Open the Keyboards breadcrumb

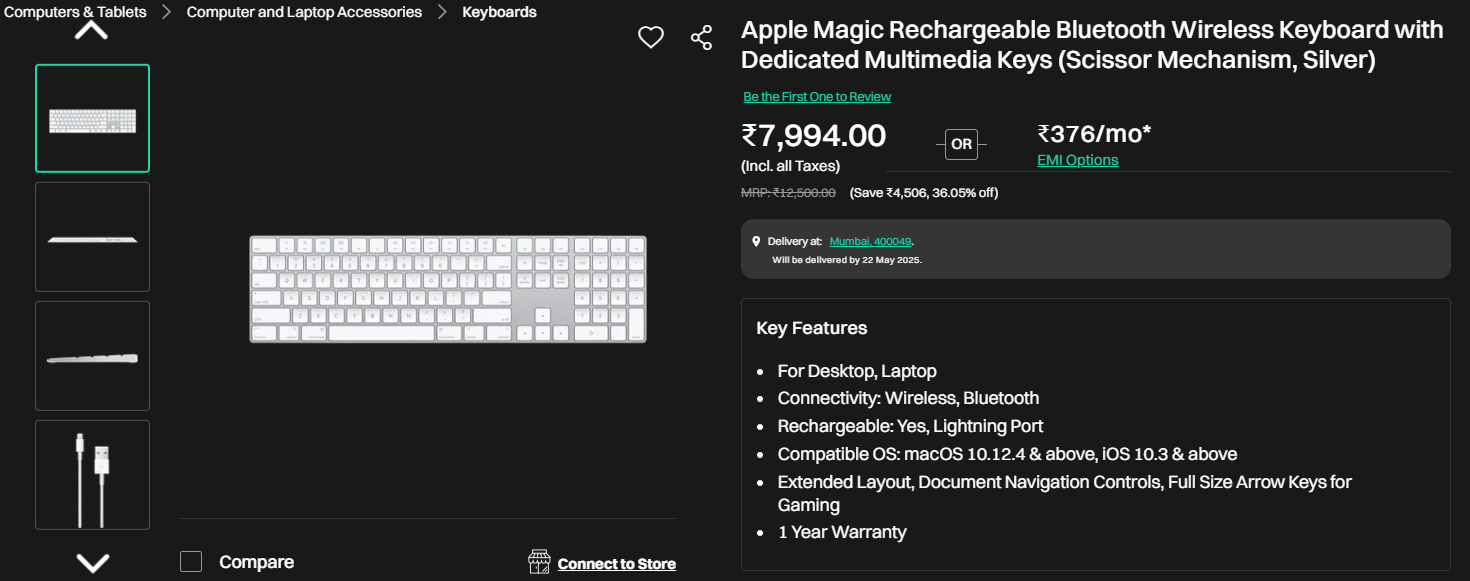(499, 12)
